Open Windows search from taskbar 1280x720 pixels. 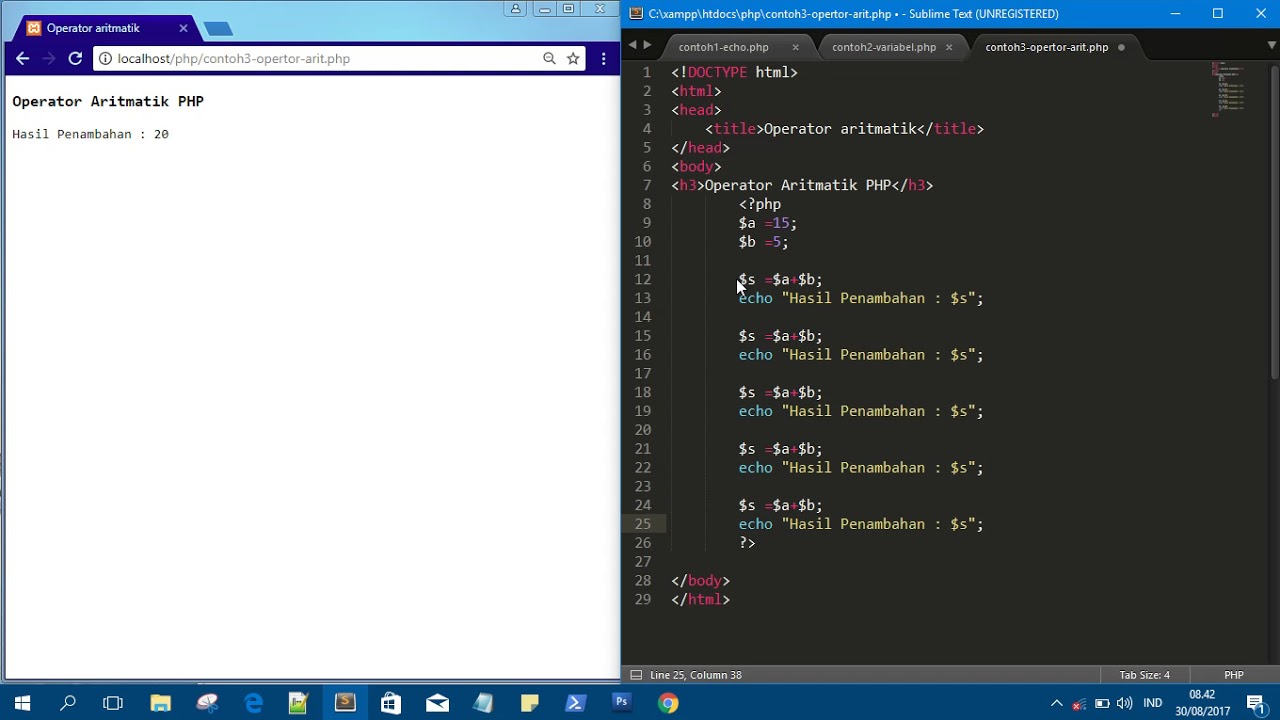click(68, 703)
